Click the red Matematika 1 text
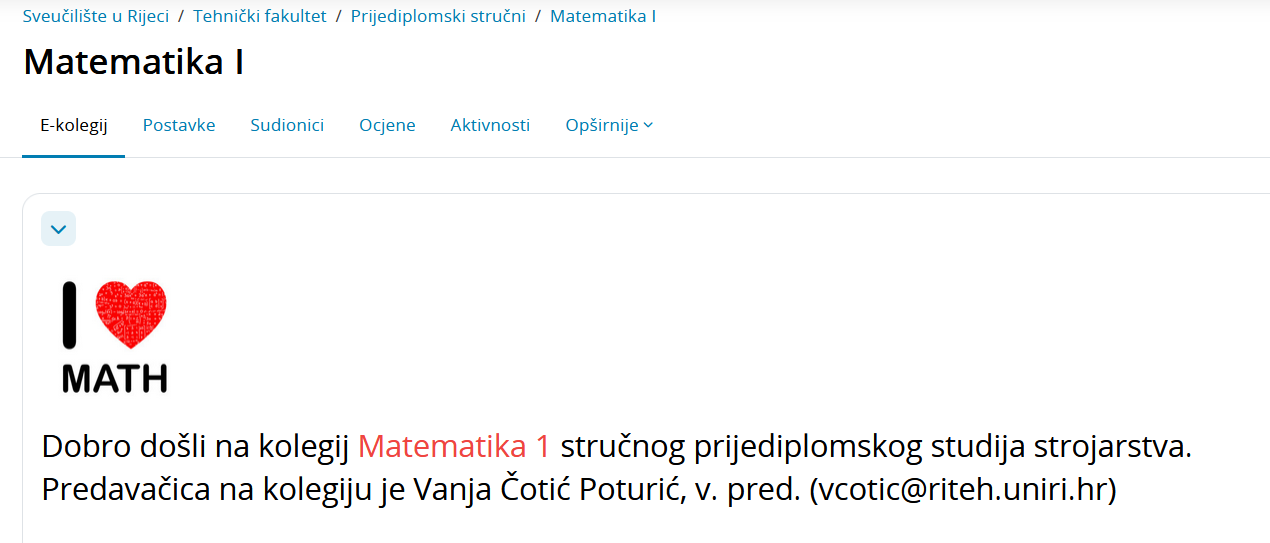The height and width of the screenshot is (543, 1270). point(454,447)
